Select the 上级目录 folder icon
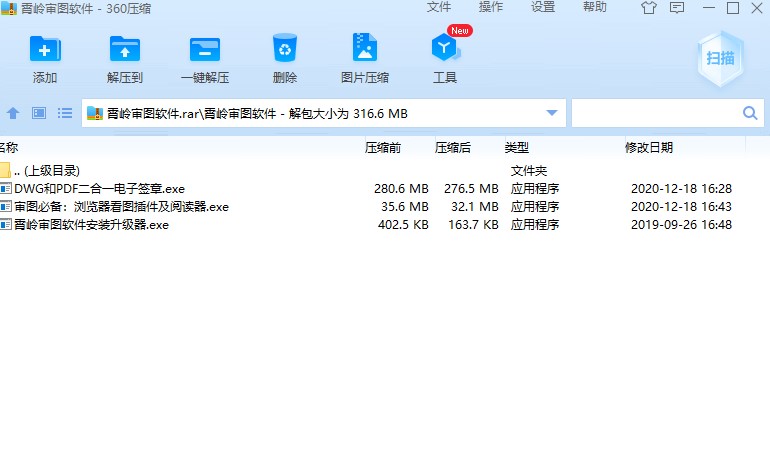 tap(5, 170)
